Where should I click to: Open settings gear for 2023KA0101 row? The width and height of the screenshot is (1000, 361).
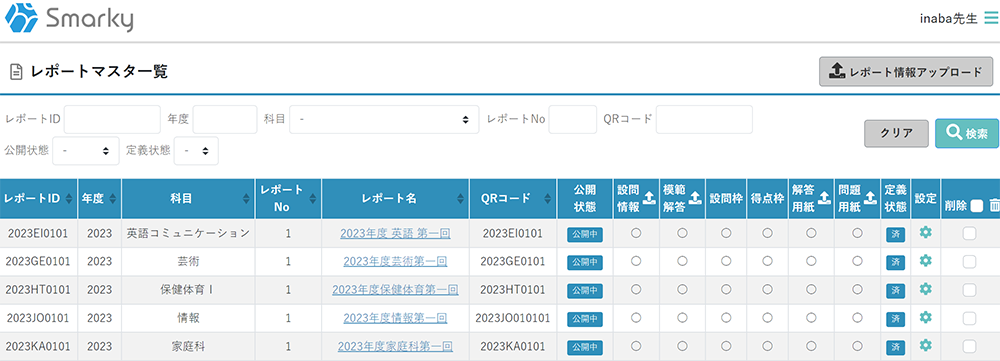pyautogui.click(x=925, y=345)
